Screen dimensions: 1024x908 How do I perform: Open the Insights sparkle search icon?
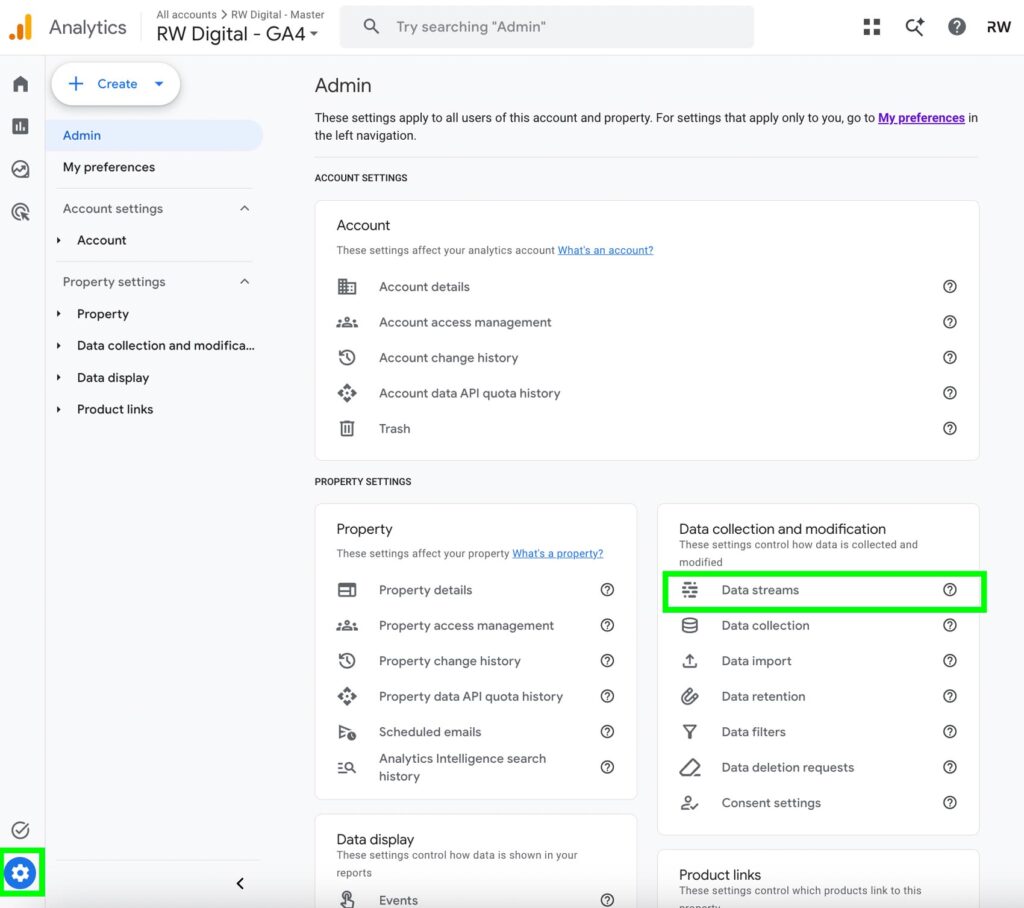point(914,27)
